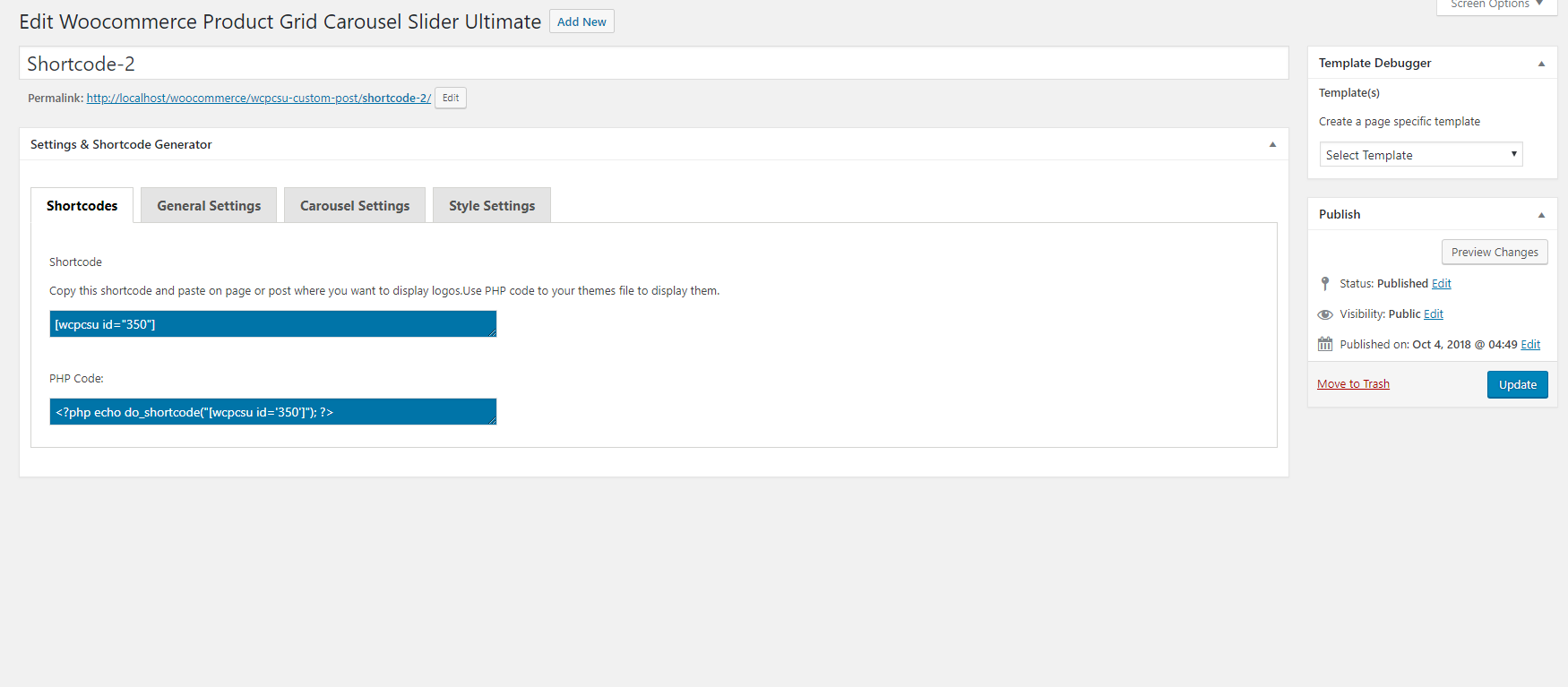Image resolution: width=1568 pixels, height=687 pixels.
Task: Open the Carousel Settings tab
Action: click(355, 206)
